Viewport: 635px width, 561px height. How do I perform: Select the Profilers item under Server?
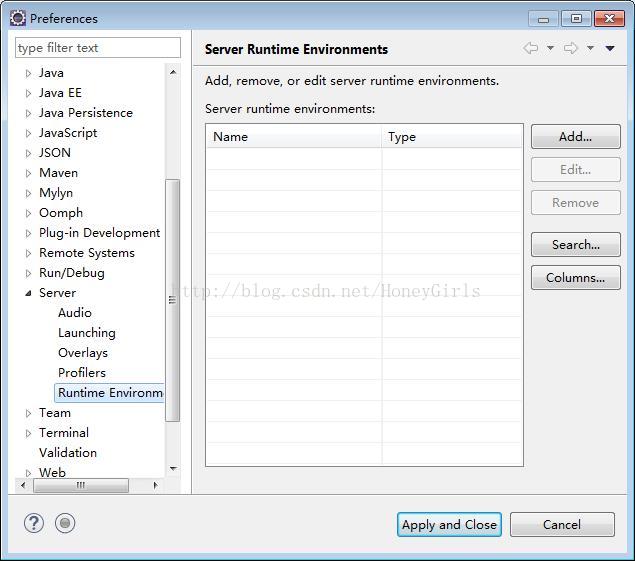[82, 373]
